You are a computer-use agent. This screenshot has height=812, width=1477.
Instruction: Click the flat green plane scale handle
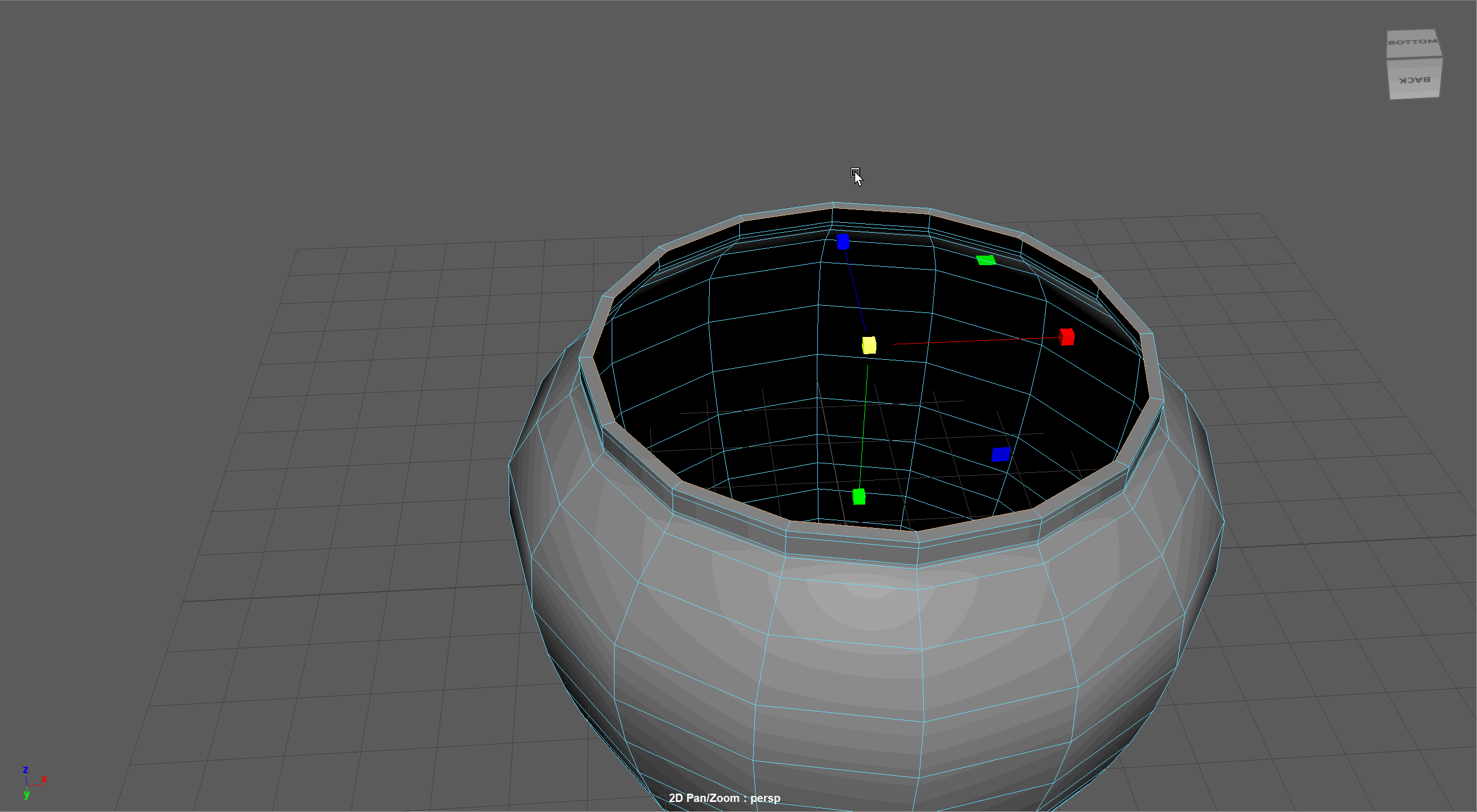(x=986, y=260)
